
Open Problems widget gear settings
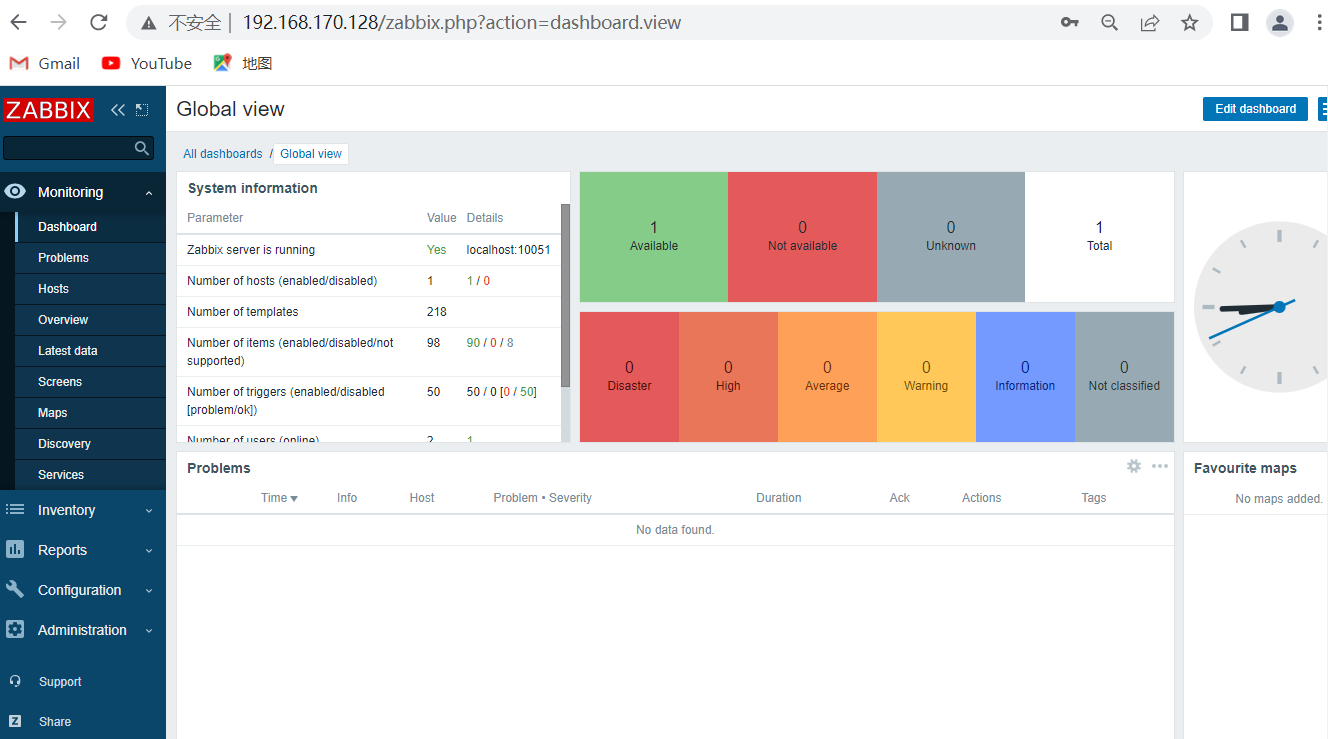point(1134,466)
